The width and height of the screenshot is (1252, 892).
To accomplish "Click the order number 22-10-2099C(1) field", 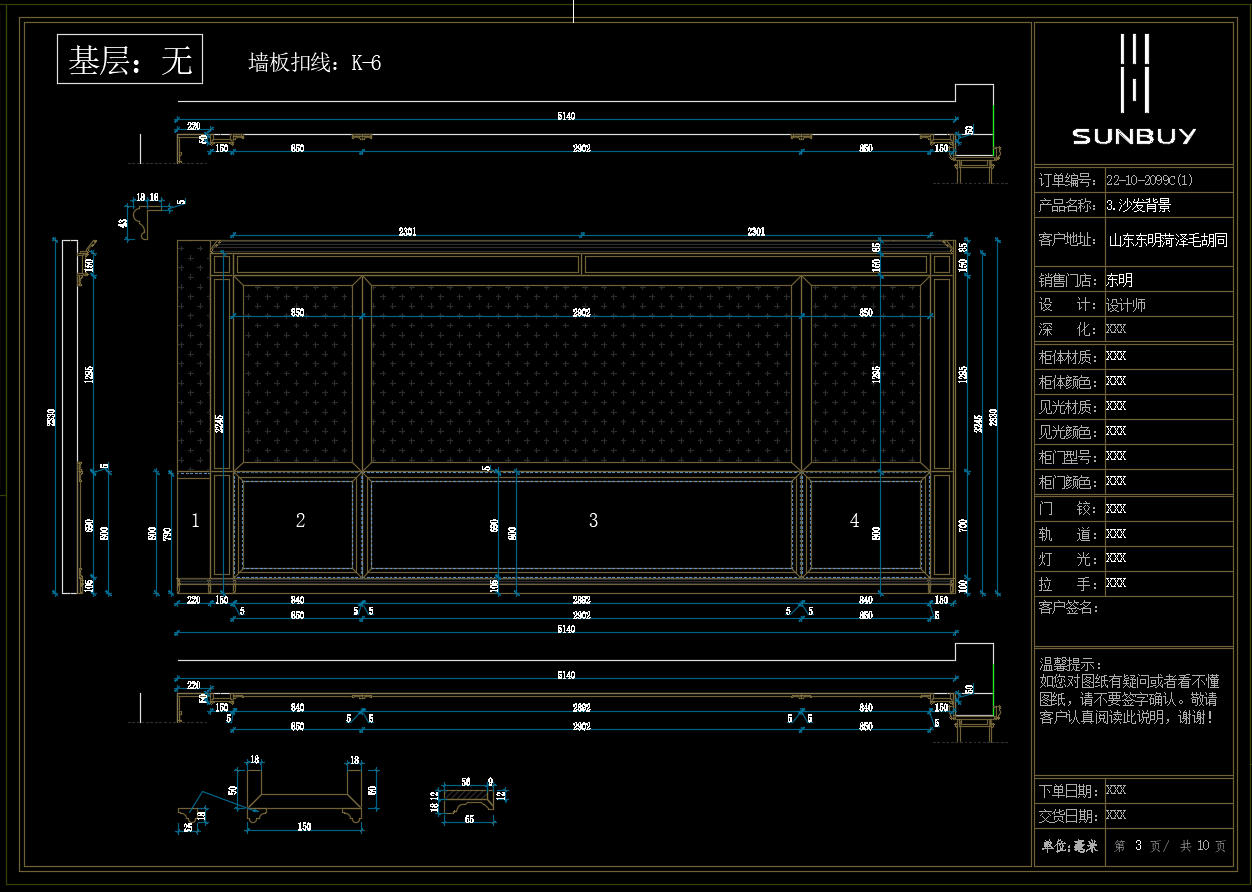I will [1149, 180].
